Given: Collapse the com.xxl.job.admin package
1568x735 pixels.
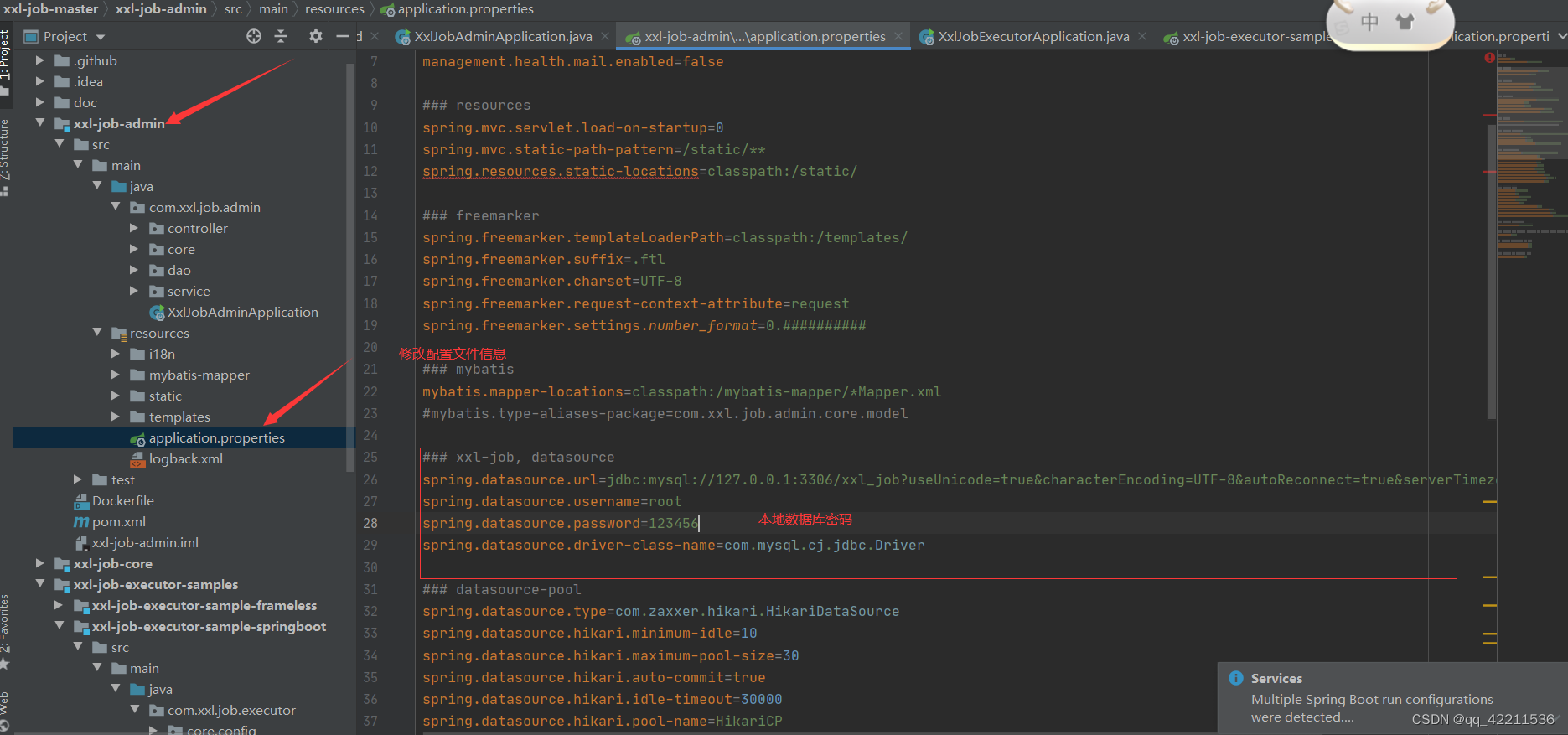Looking at the screenshot, I should [x=116, y=207].
